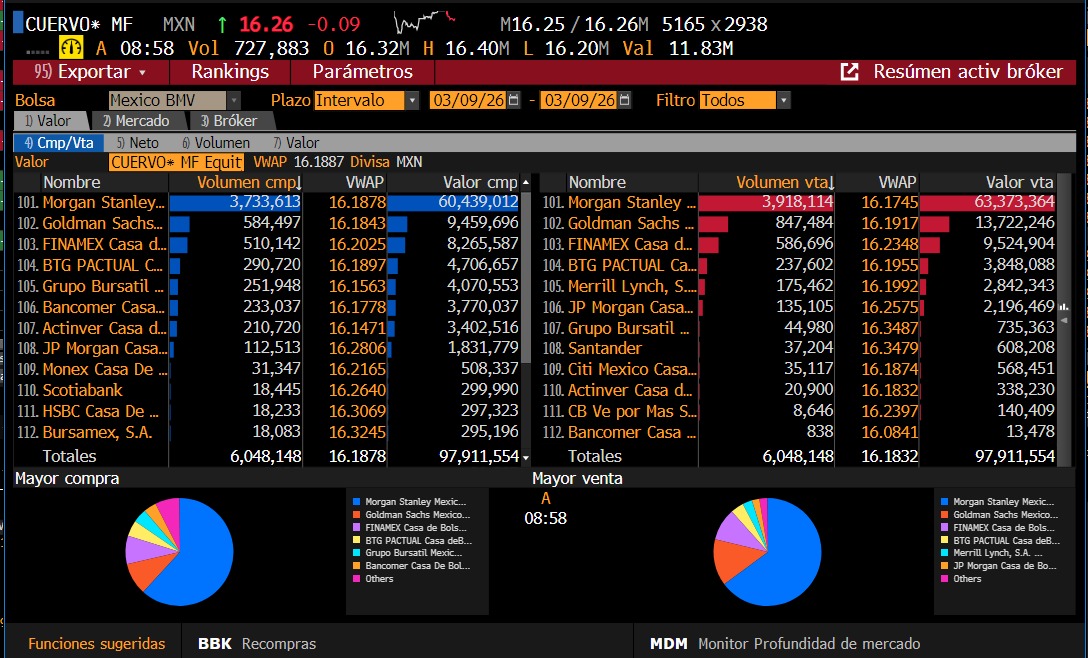Click the green up arrow price indicator

(x=222, y=24)
